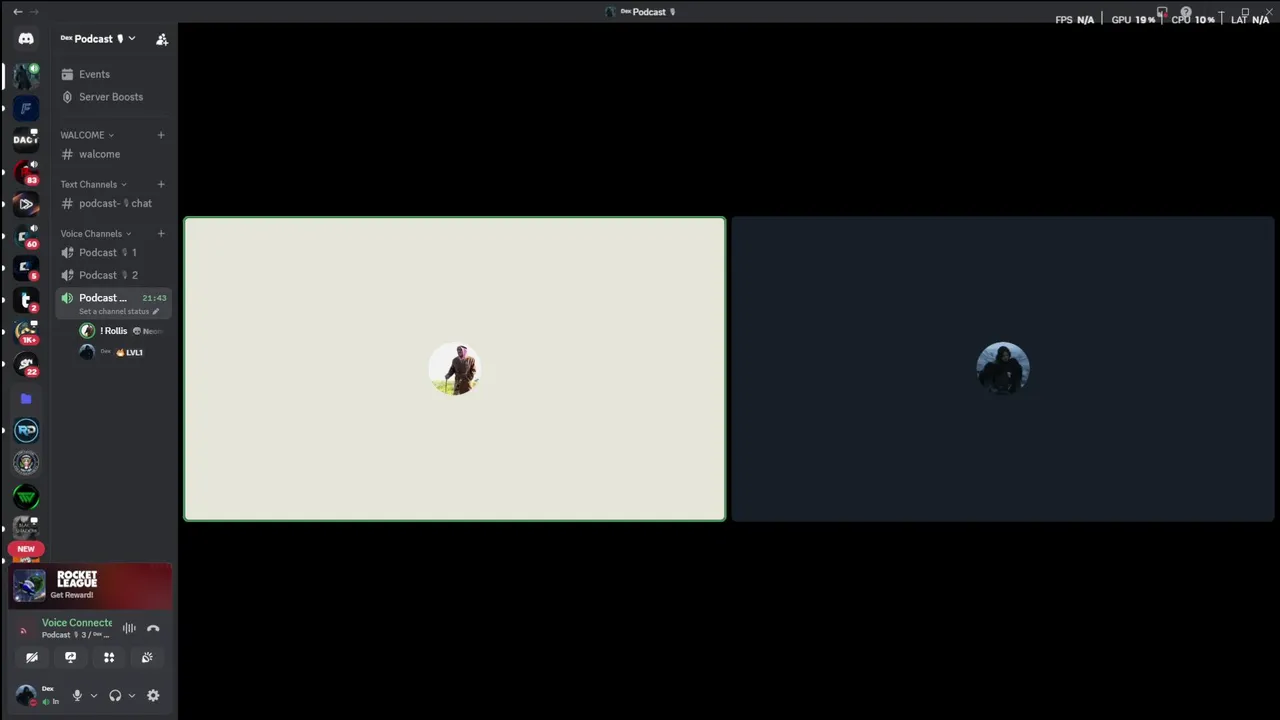This screenshot has height=720, width=1280.
Task: Join the Podcast 1 voice channel
Action: [x=114, y=252]
